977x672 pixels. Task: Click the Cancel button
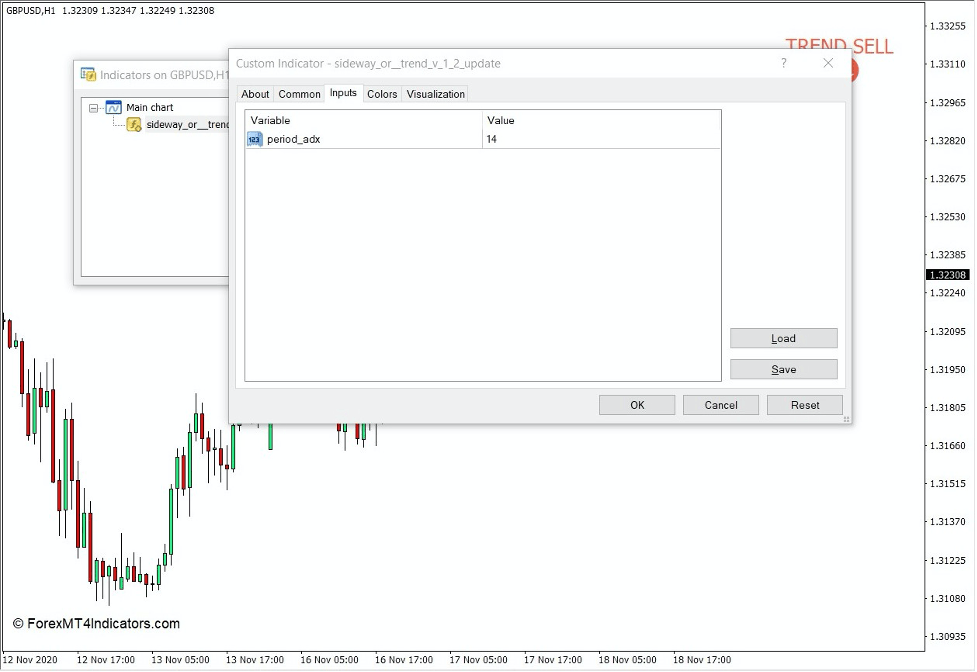[720, 405]
